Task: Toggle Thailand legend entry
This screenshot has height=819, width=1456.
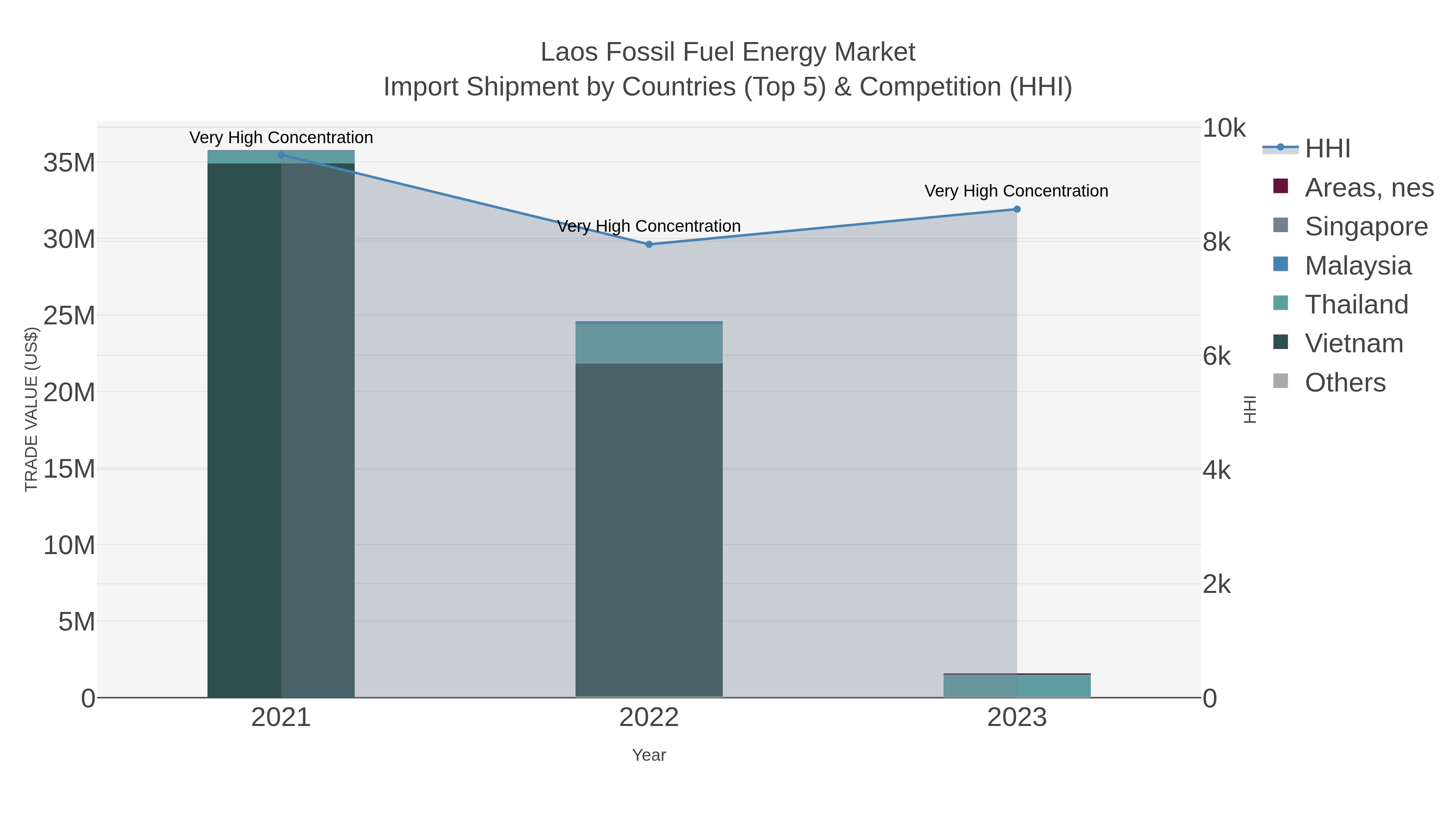Action: pyautogui.click(x=1340, y=304)
